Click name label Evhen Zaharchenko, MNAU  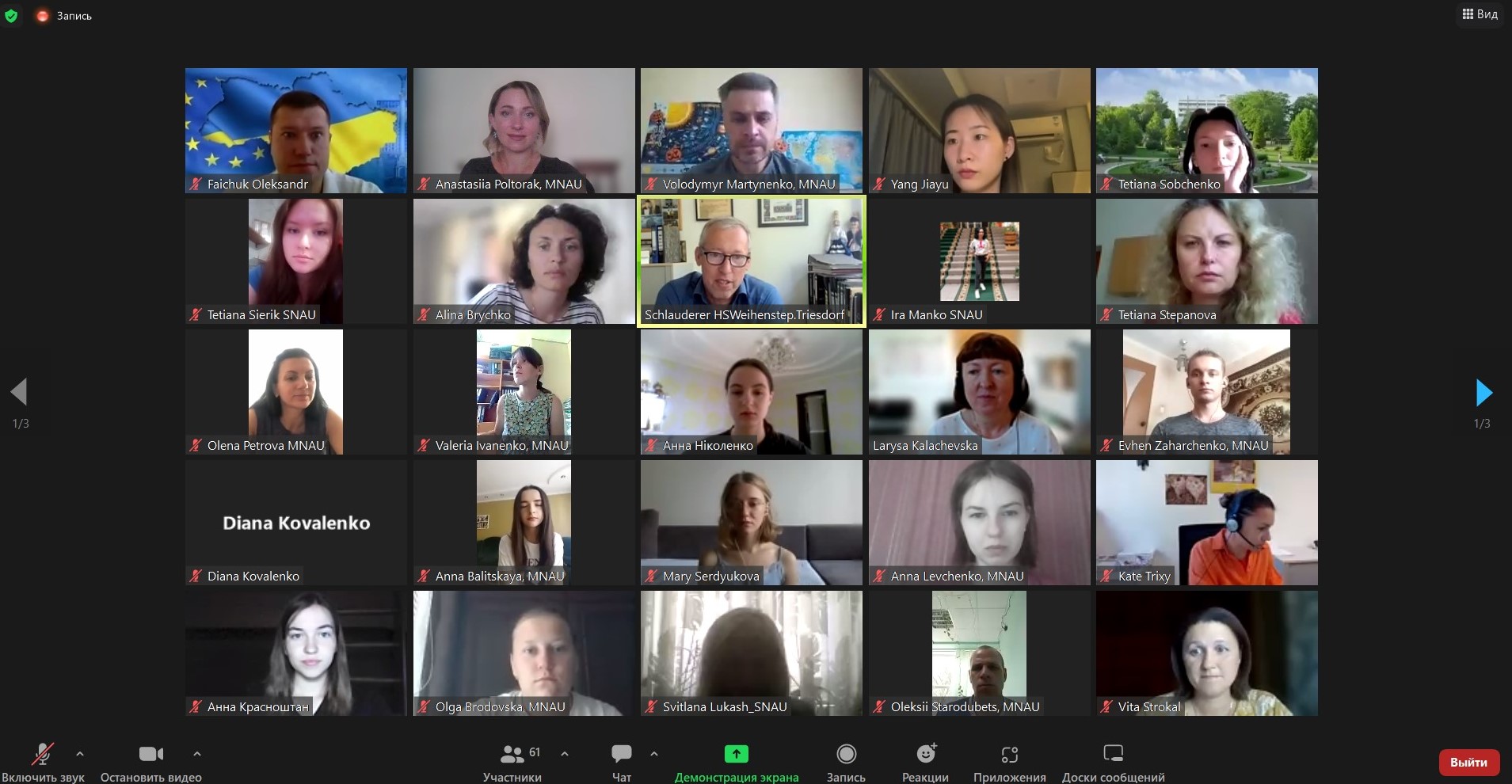[1193, 445]
